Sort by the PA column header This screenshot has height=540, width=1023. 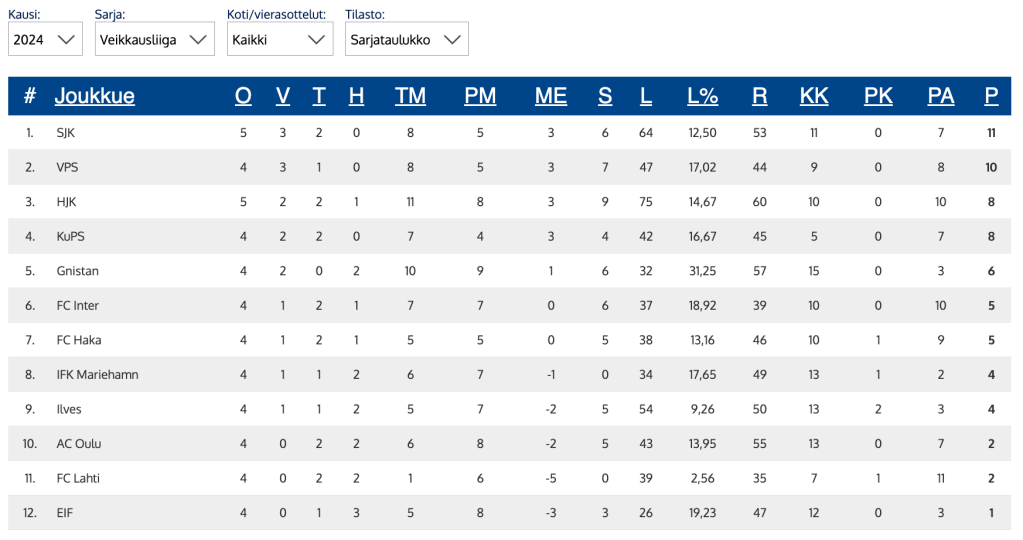point(941,96)
